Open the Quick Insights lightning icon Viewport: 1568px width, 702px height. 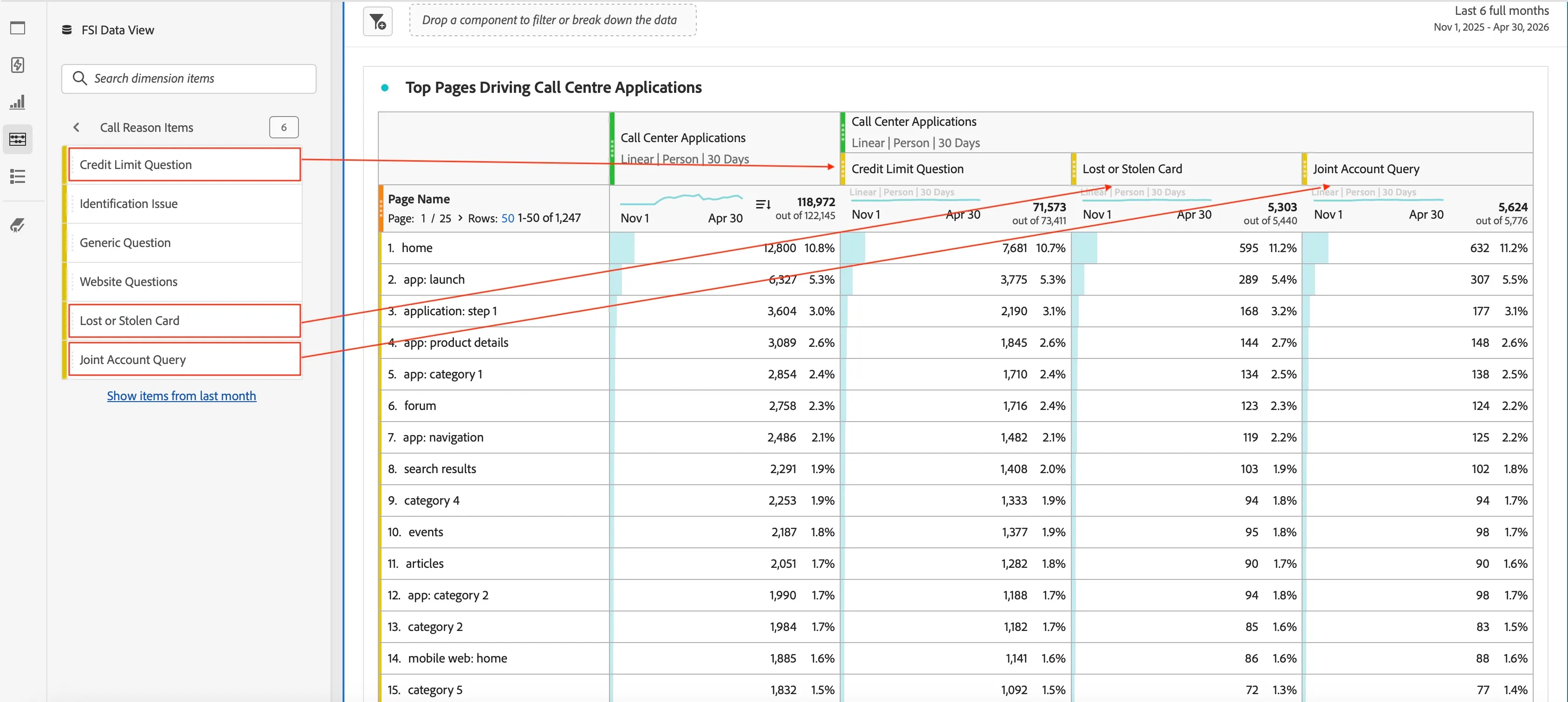click(x=18, y=65)
